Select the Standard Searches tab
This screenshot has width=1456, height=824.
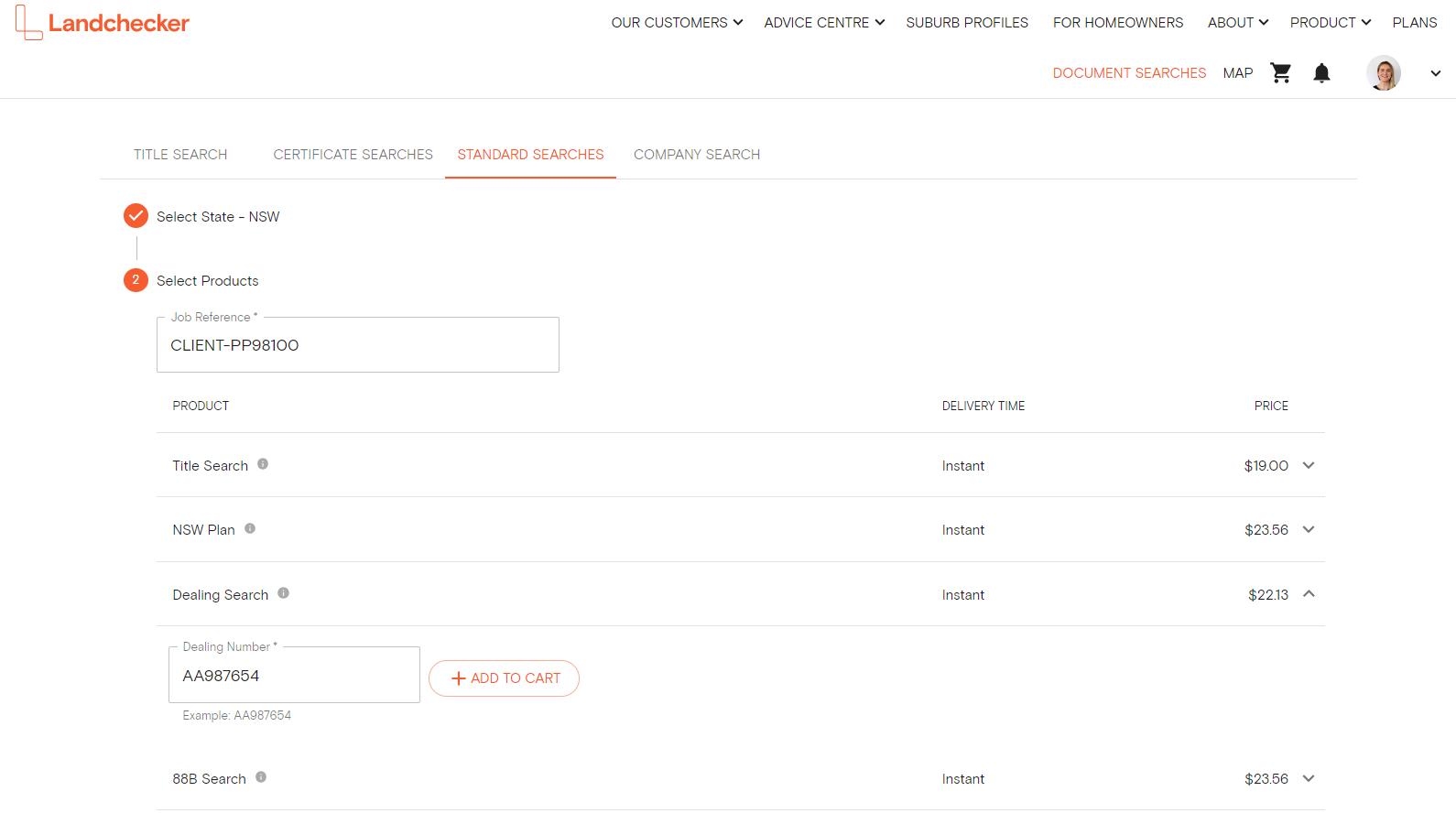530,154
